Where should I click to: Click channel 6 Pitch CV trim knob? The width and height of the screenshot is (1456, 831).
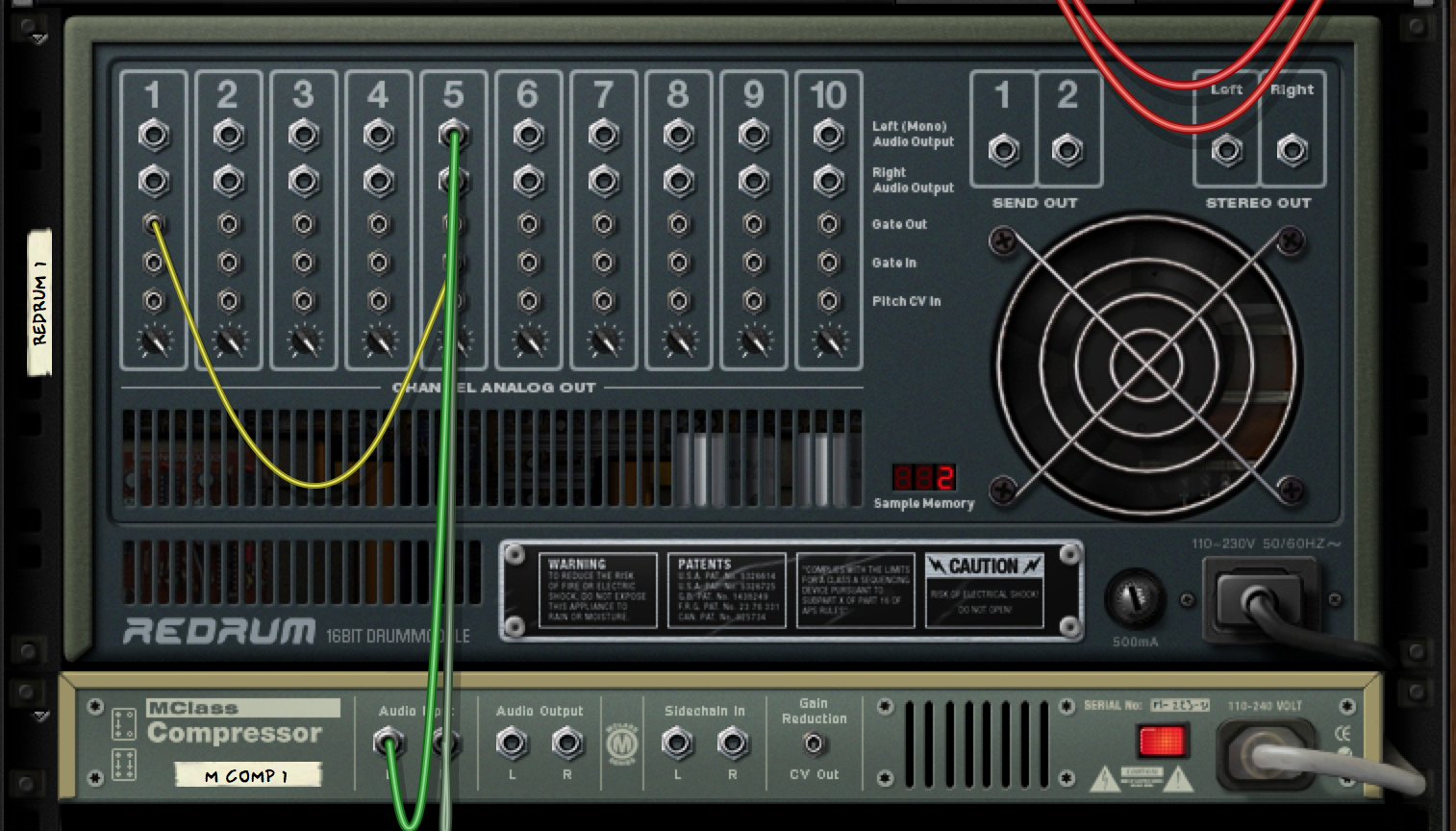(x=529, y=340)
